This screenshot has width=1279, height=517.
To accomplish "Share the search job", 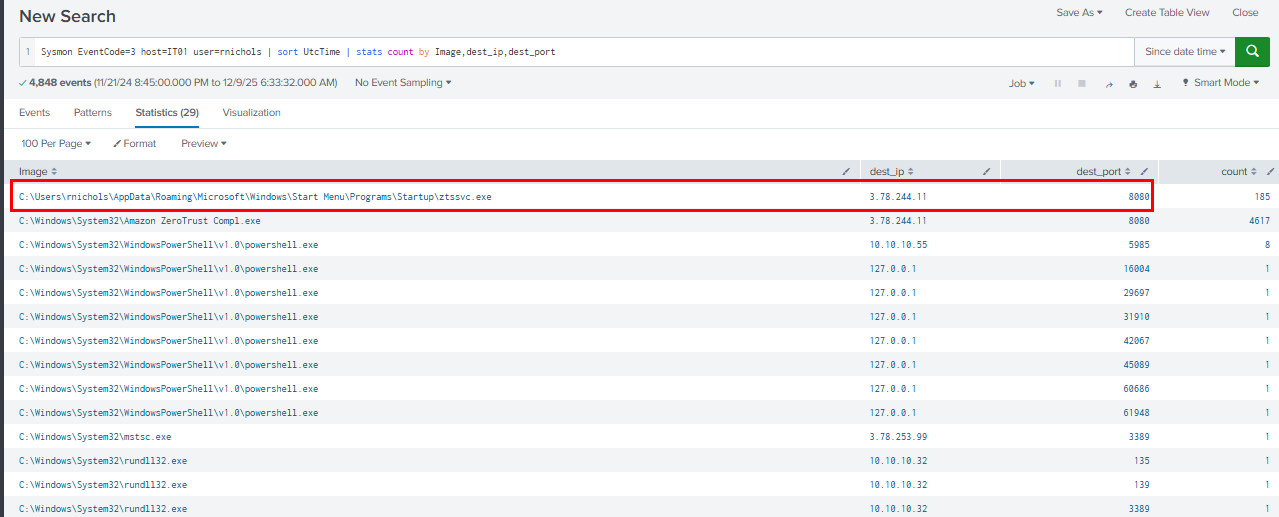I will point(1109,84).
